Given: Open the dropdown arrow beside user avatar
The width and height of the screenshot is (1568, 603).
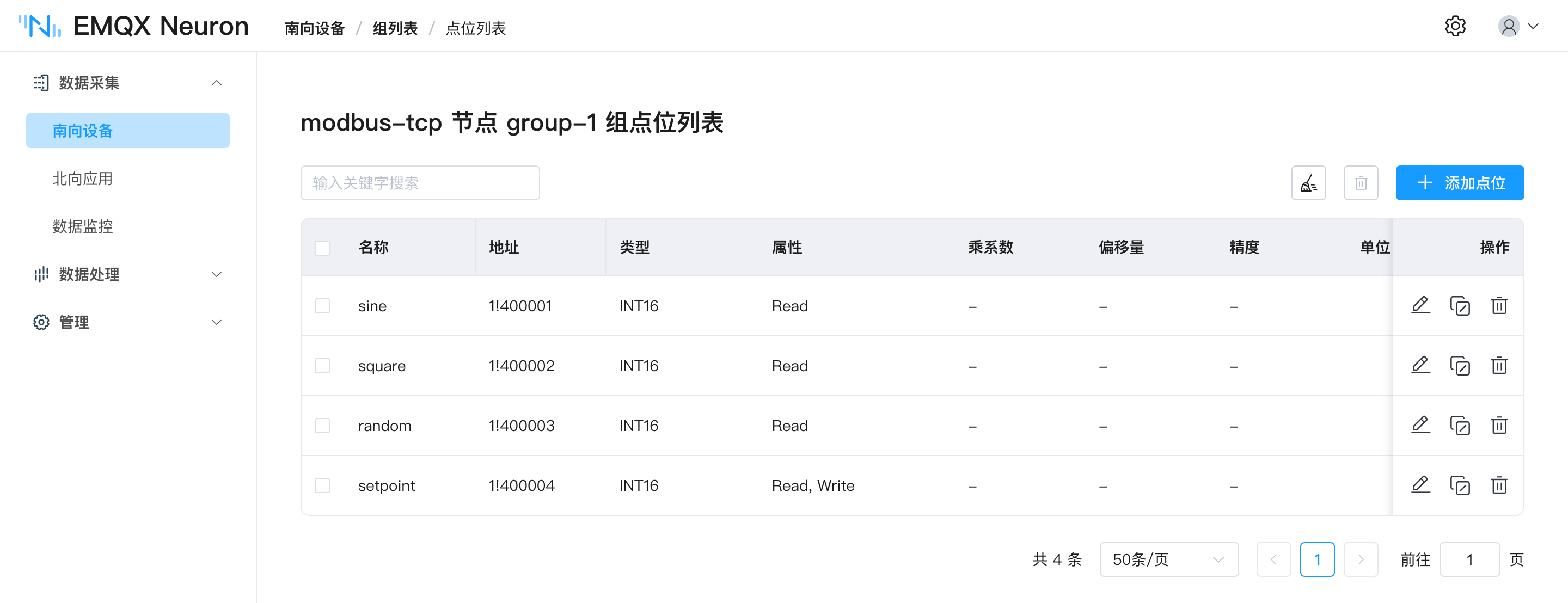Looking at the screenshot, I should tap(1533, 26).
